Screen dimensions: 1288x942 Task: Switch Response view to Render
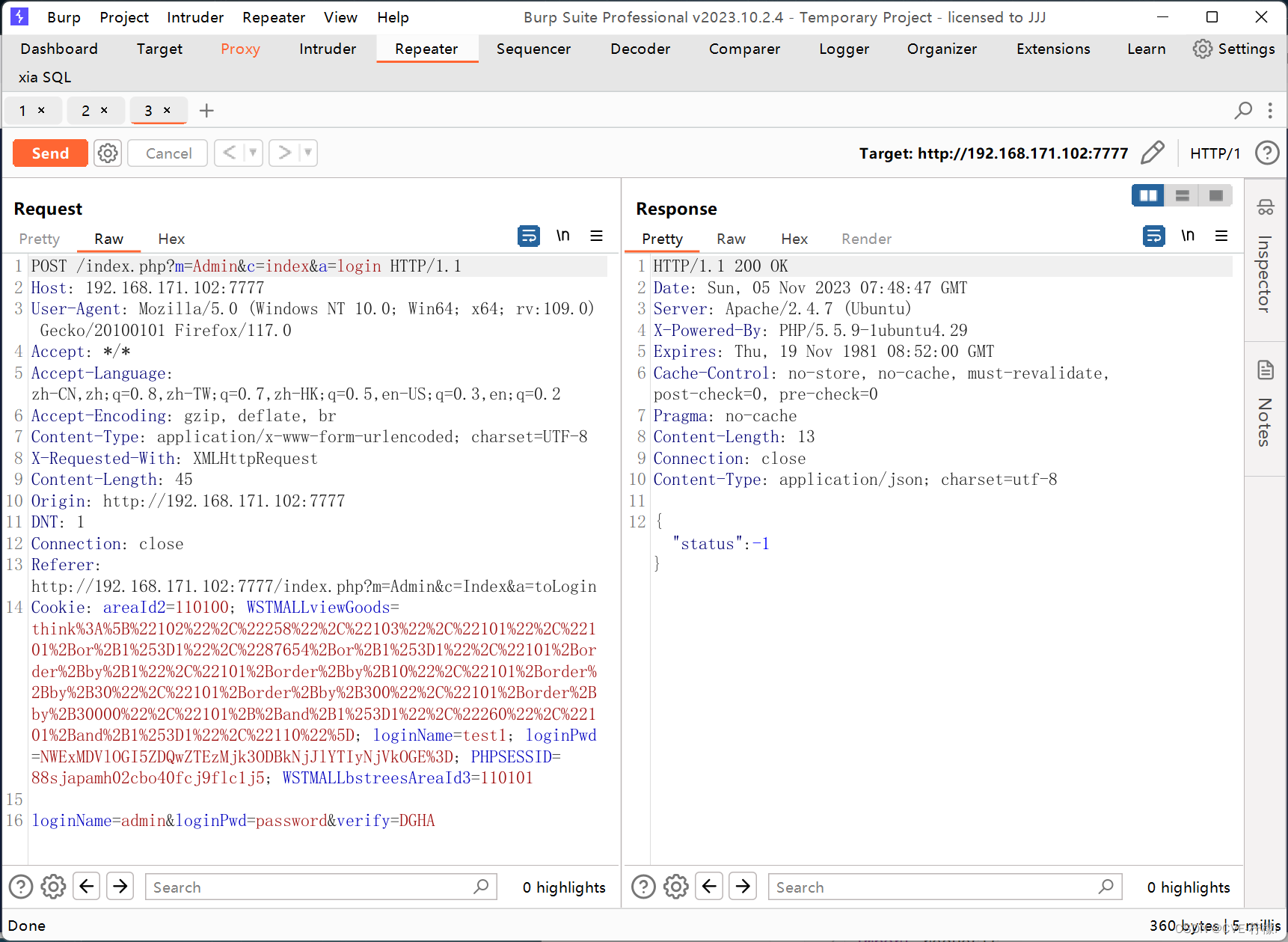point(866,239)
